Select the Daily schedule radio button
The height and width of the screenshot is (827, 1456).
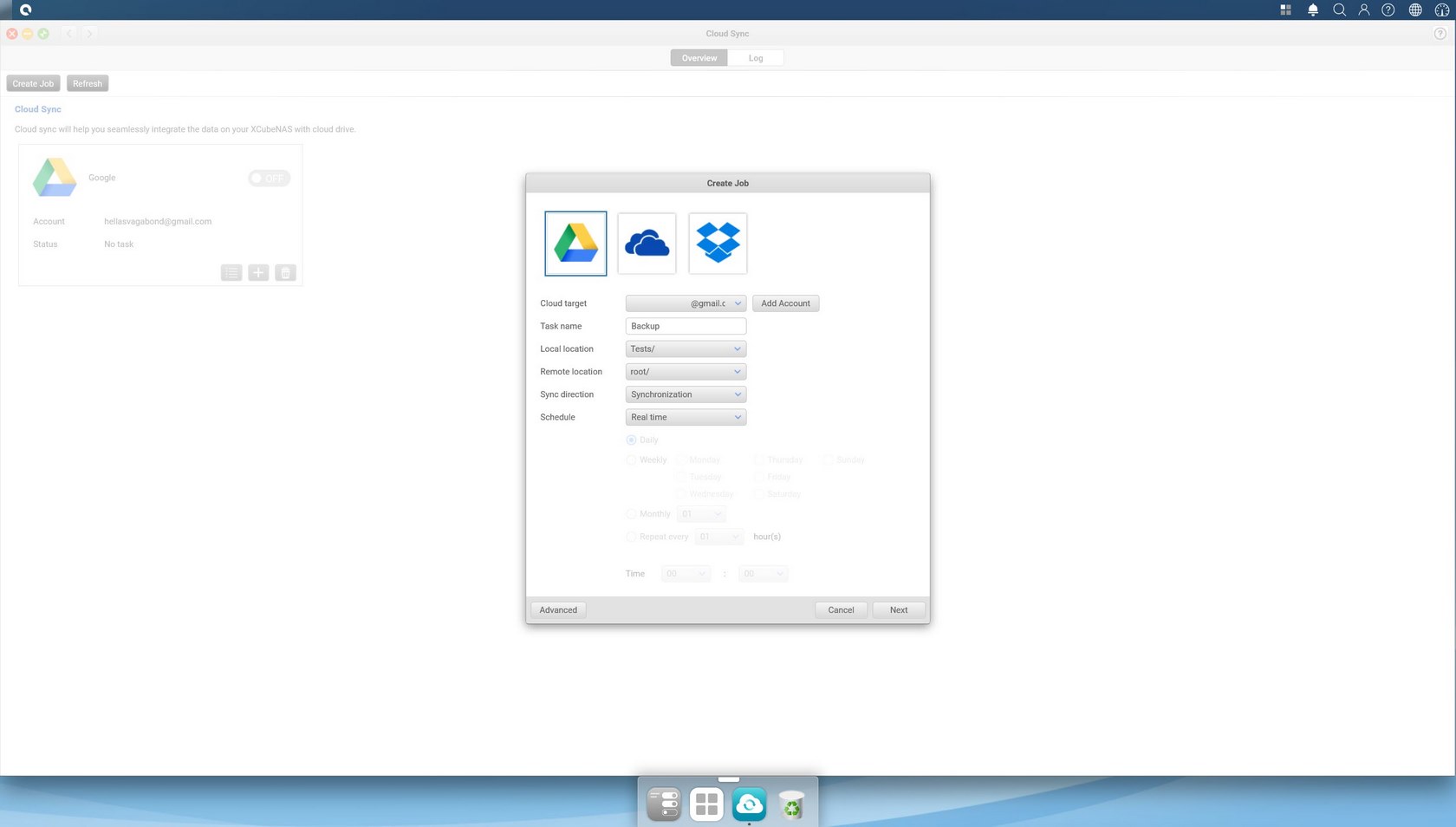pos(631,440)
